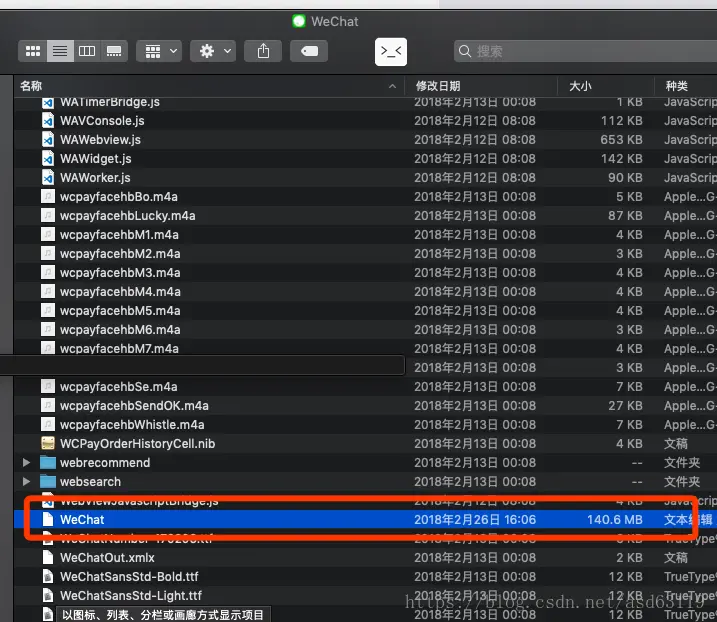
Task: Click the wcpayfacehbSendOK.m4a audio icon
Action: 48,406
